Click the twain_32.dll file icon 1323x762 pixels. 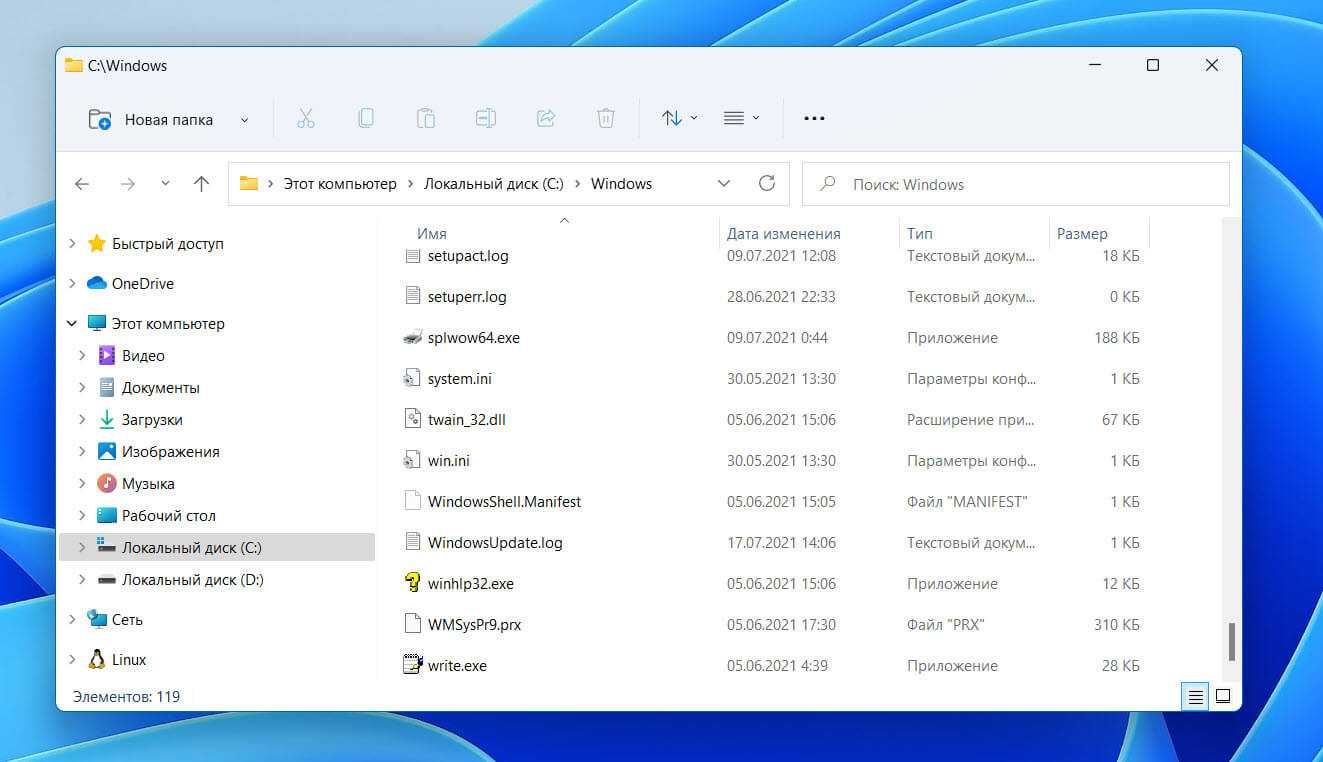click(413, 419)
